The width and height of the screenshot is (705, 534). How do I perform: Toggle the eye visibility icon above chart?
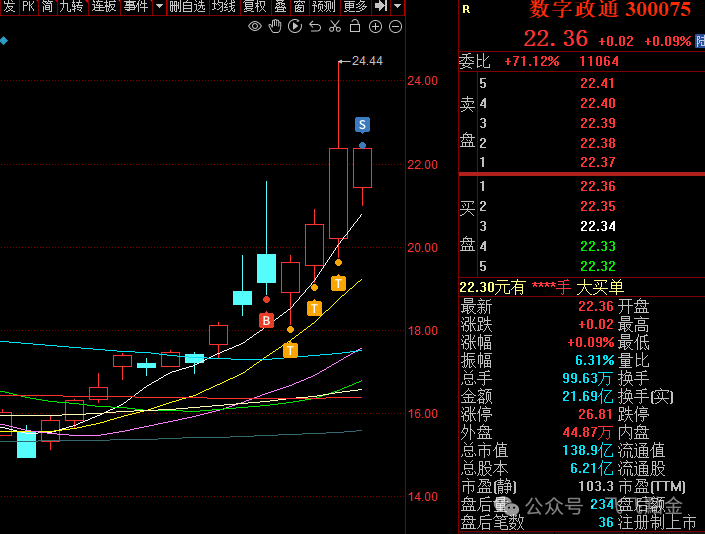[255, 27]
